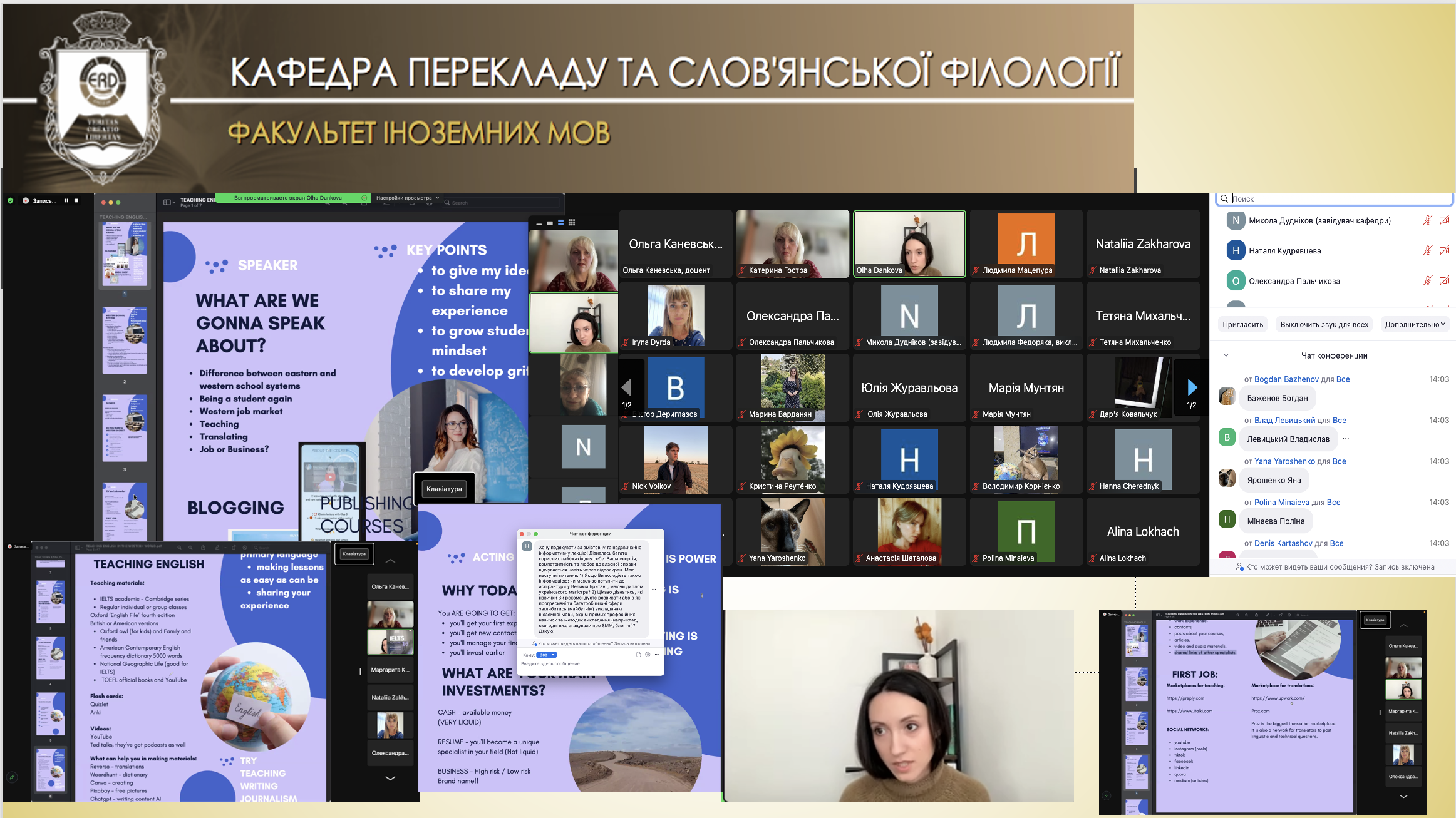Pause the recording with the pause icon
Image resolution: width=1456 pixels, height=818 pixels.
66,200
